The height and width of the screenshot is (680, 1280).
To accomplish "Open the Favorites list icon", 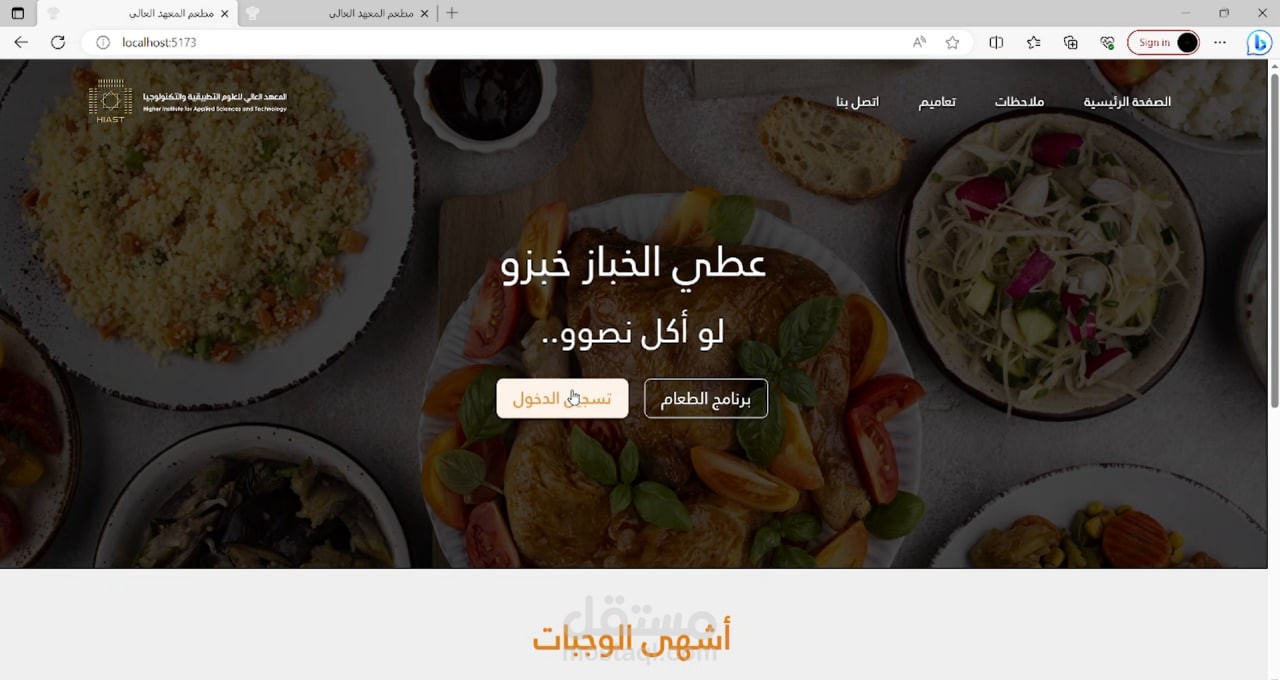I will click(1033, 42).
